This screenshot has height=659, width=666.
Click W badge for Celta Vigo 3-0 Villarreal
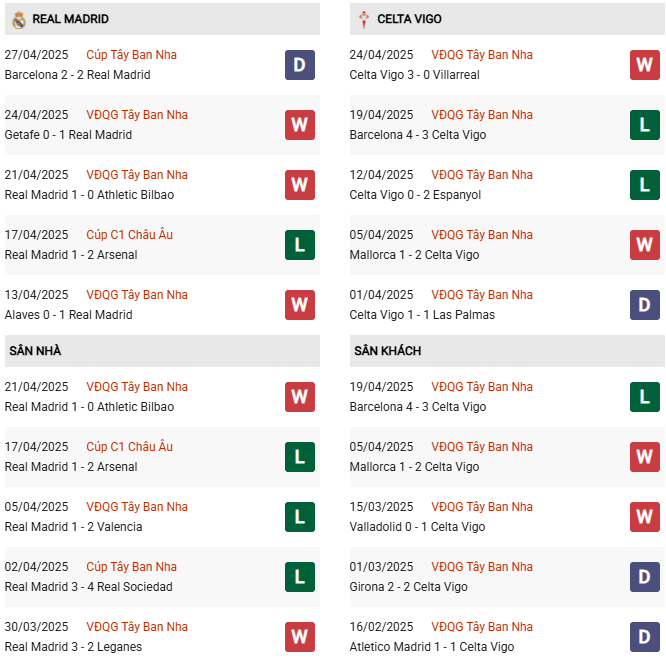click(x=644, y=65)
